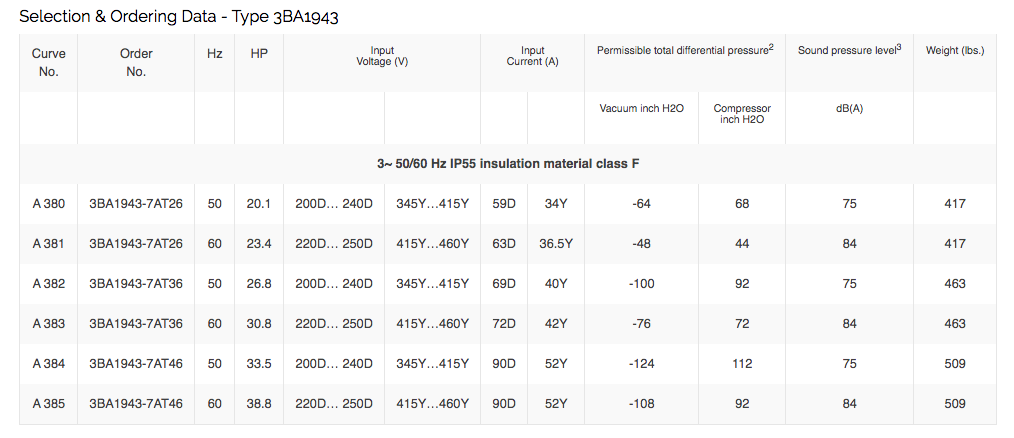The image size is (1014, 438).
Task: Click the Sound pressure level header
Action: click(x=849, y=50)
